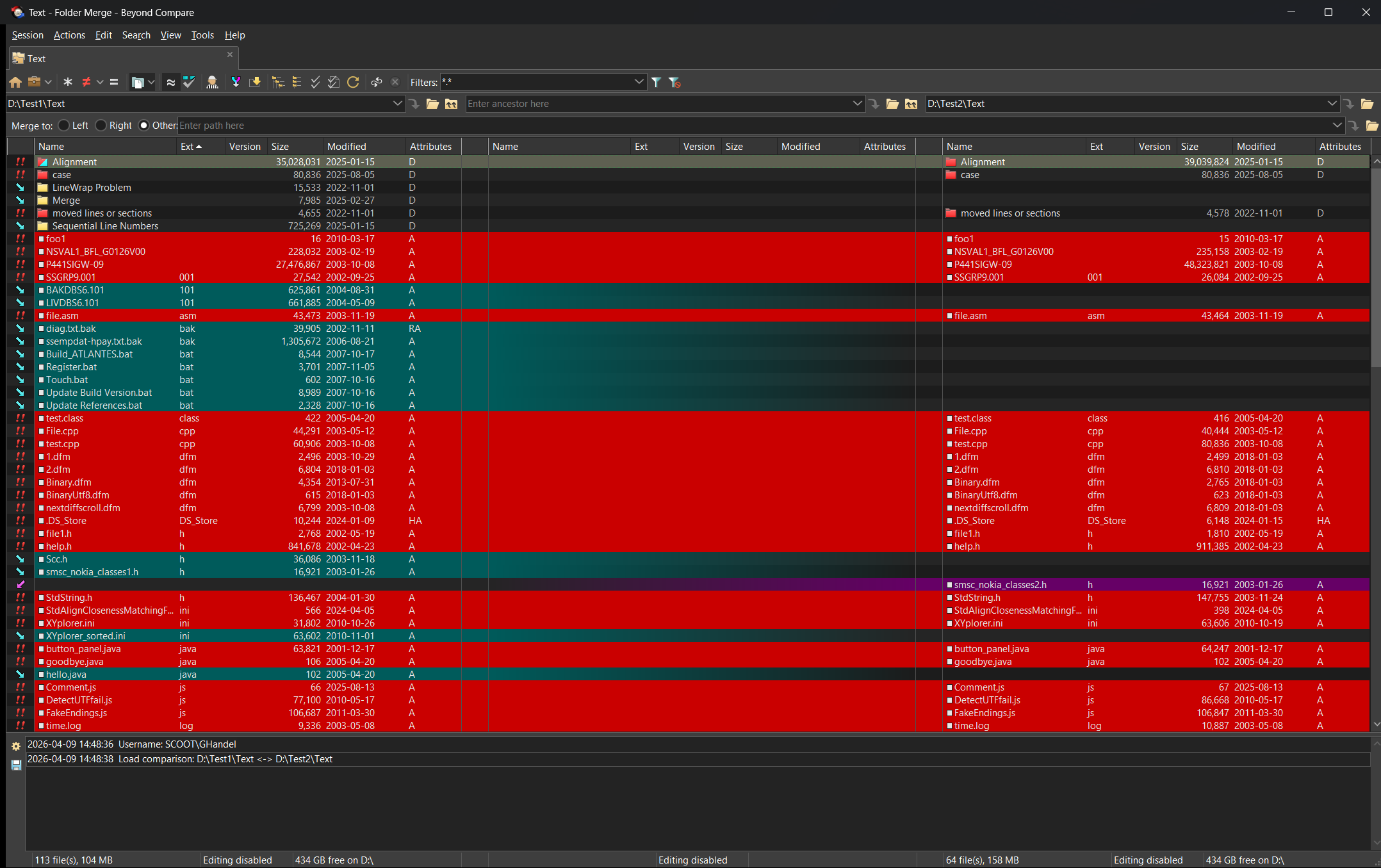Expand the D:\Test2\Text path history
The width and height of the screenshot is (1381, 868).
1332,104
